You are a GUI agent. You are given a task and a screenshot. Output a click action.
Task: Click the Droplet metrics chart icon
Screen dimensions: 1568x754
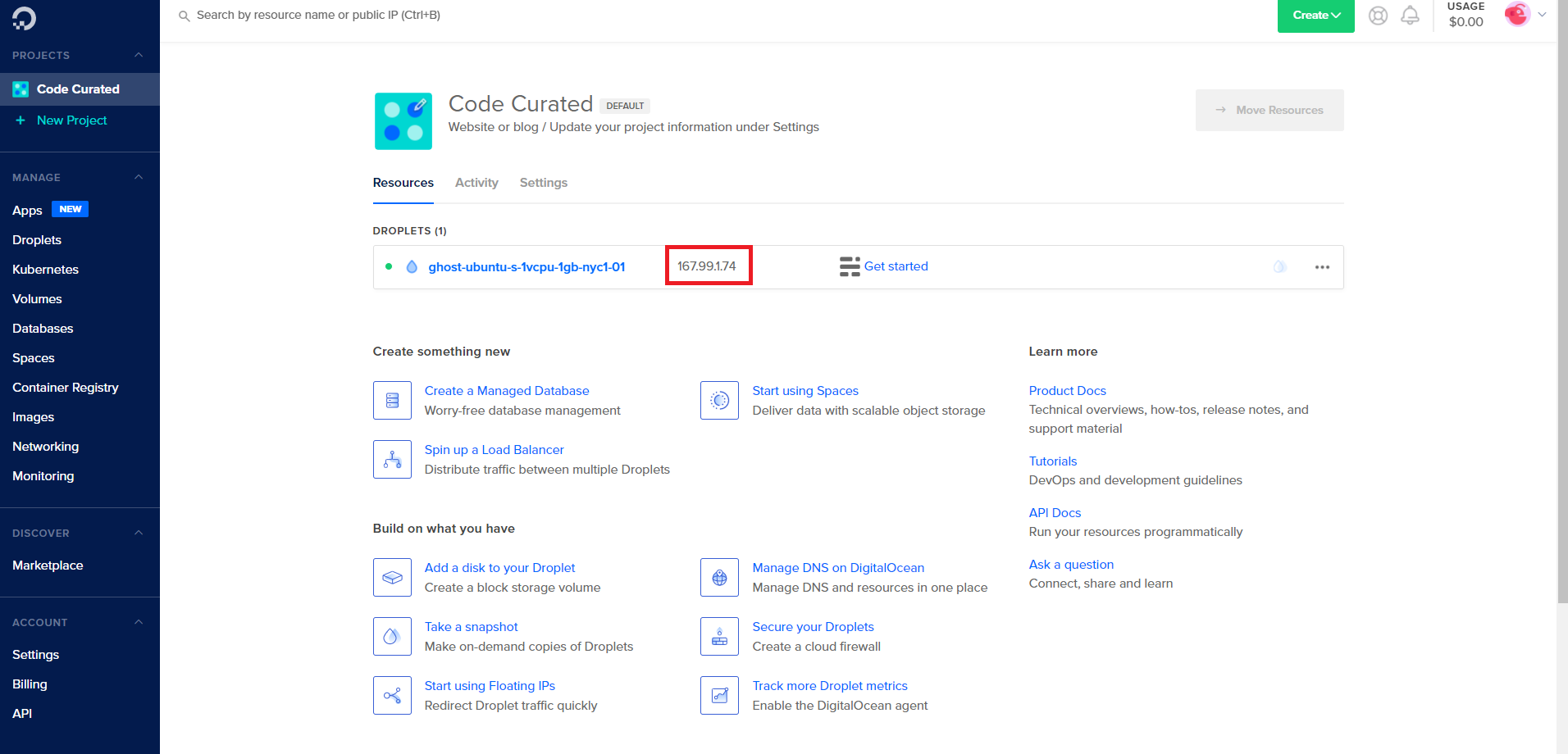point(719,696)
